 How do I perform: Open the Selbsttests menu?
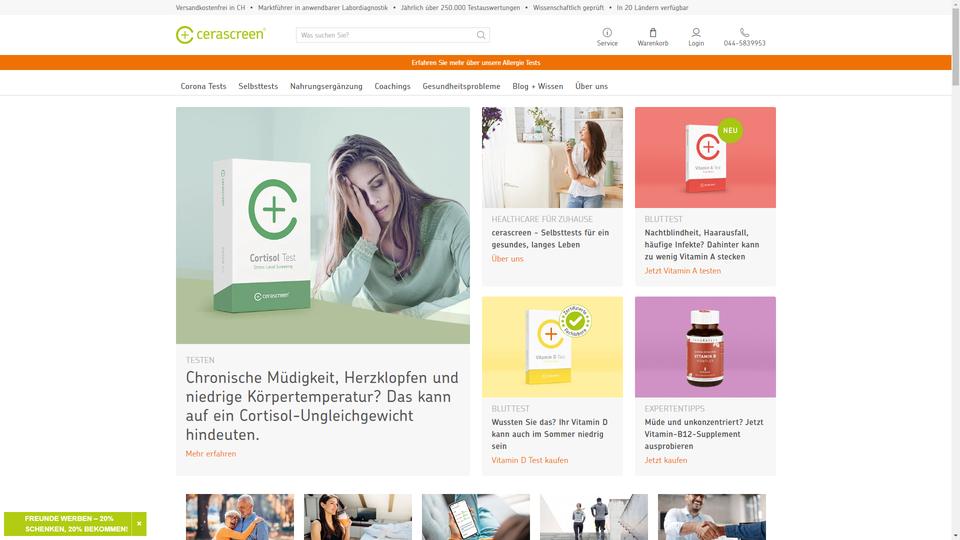coord(258,86)
